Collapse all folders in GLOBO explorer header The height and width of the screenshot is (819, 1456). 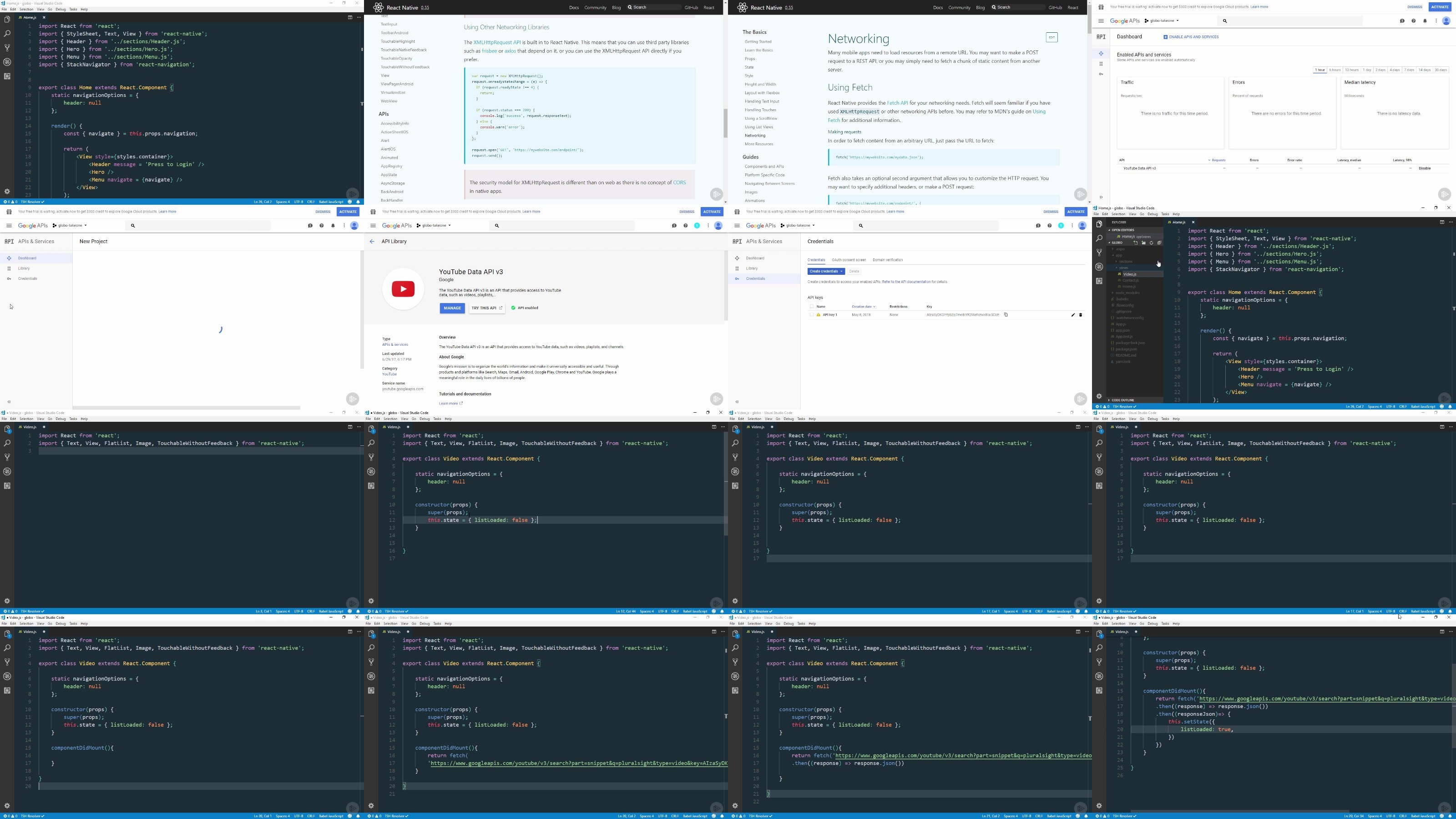coord(1159,243)
